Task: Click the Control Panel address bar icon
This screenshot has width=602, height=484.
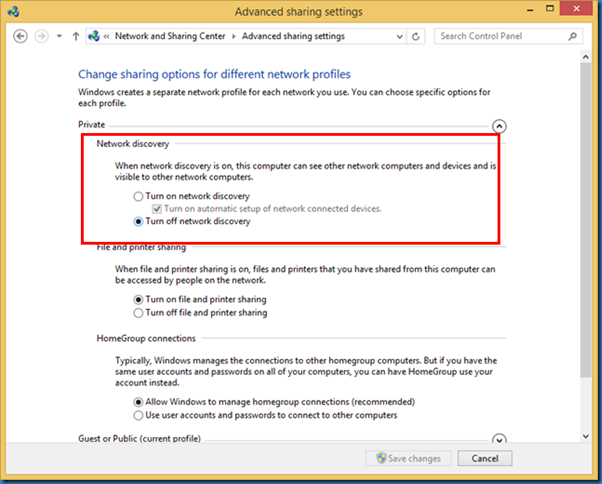Action: (x=94, y=36)
